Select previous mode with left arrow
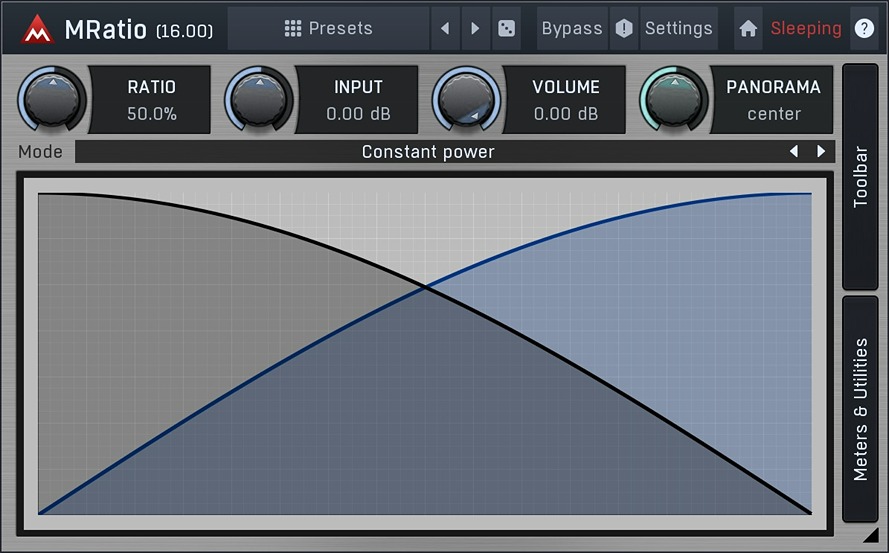This screenshot has width=889, height=553. pos(794,151)
